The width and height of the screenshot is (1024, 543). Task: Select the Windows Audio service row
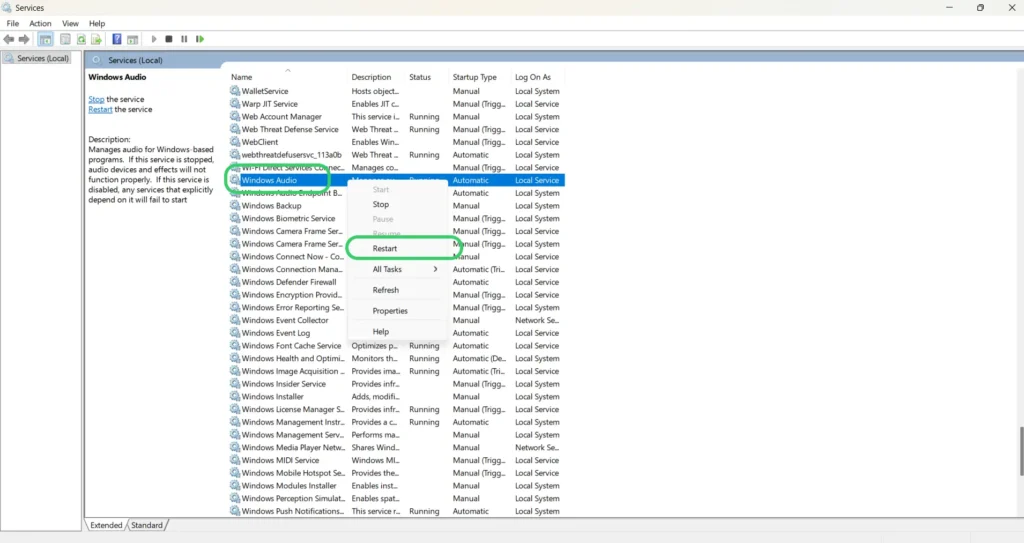pyautogui.click(x=396, y=180)
